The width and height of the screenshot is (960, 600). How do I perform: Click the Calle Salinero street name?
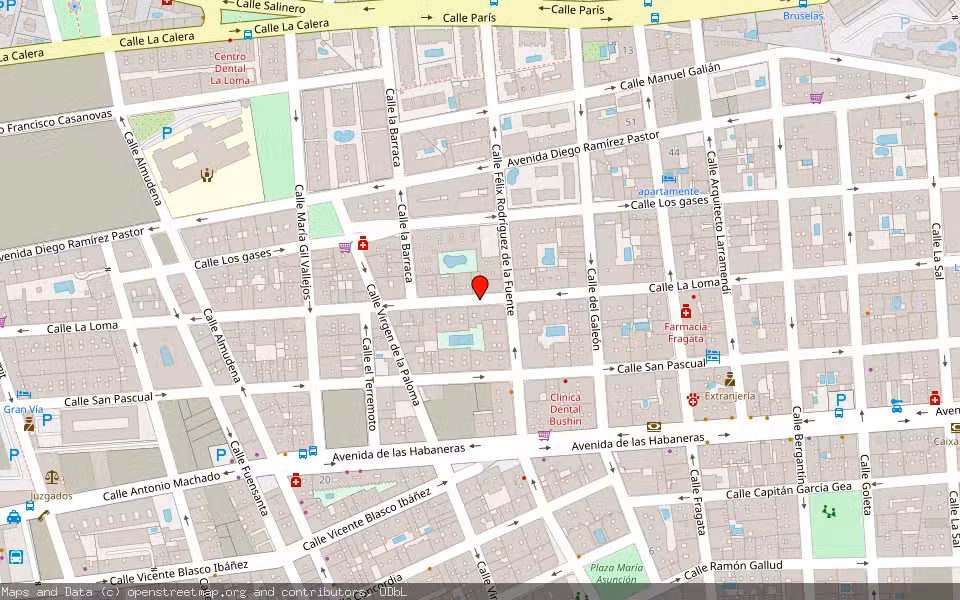271,6
